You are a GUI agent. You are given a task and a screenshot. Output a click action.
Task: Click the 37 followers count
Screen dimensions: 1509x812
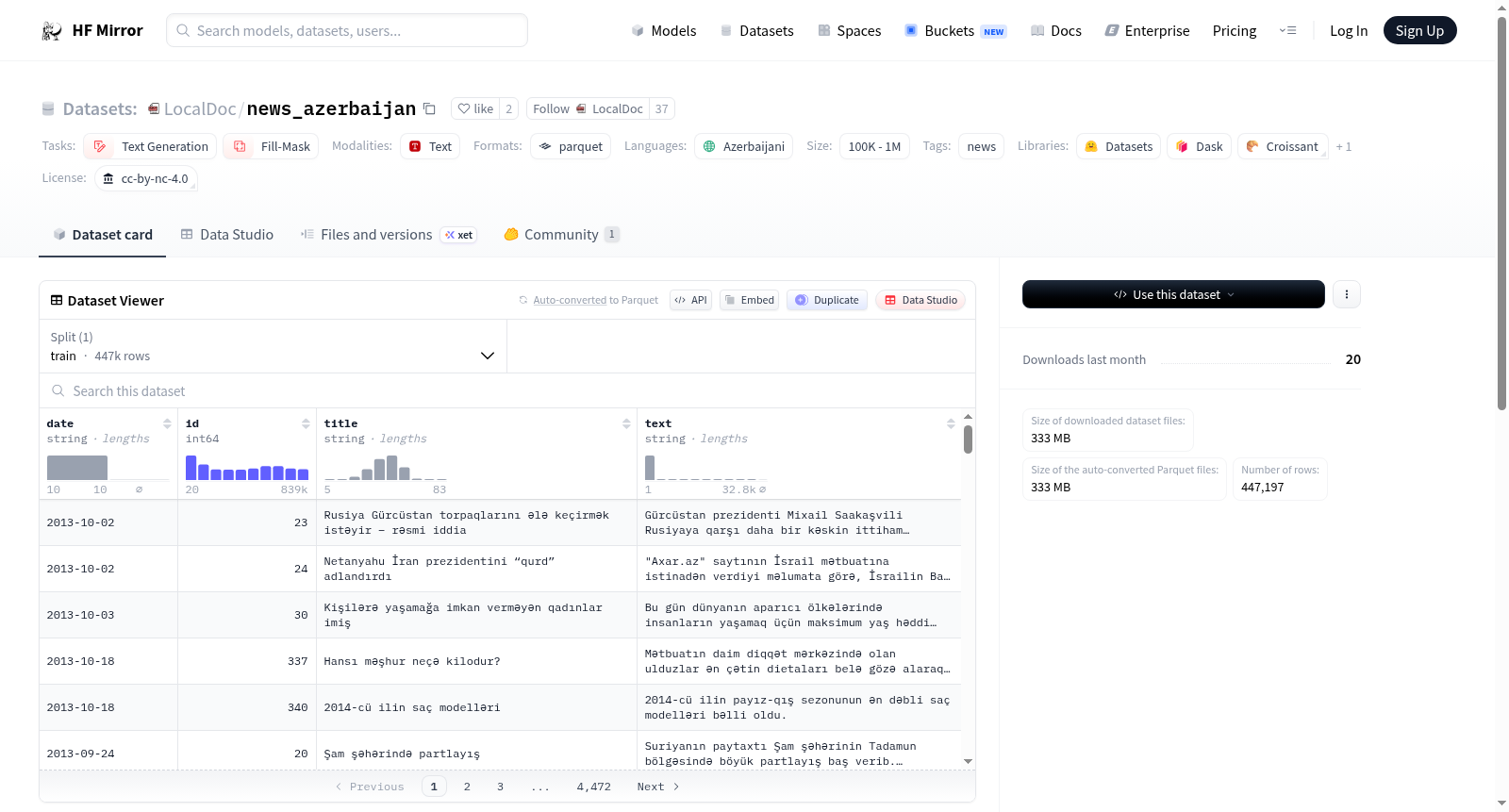pyautogui.click(x=662, y=108)
